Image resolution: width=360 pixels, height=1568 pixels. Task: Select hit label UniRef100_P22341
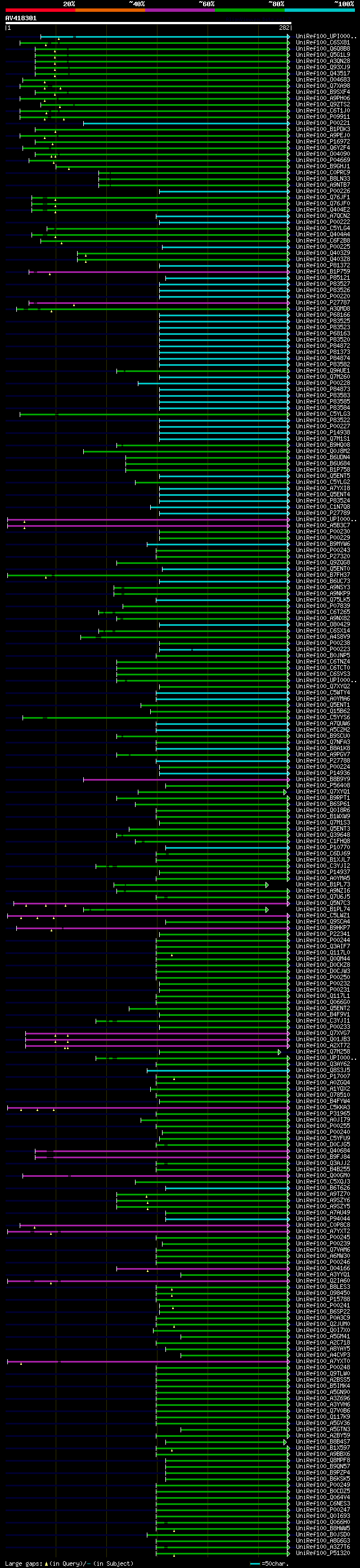pyautogui.click(x=323, y=934)
